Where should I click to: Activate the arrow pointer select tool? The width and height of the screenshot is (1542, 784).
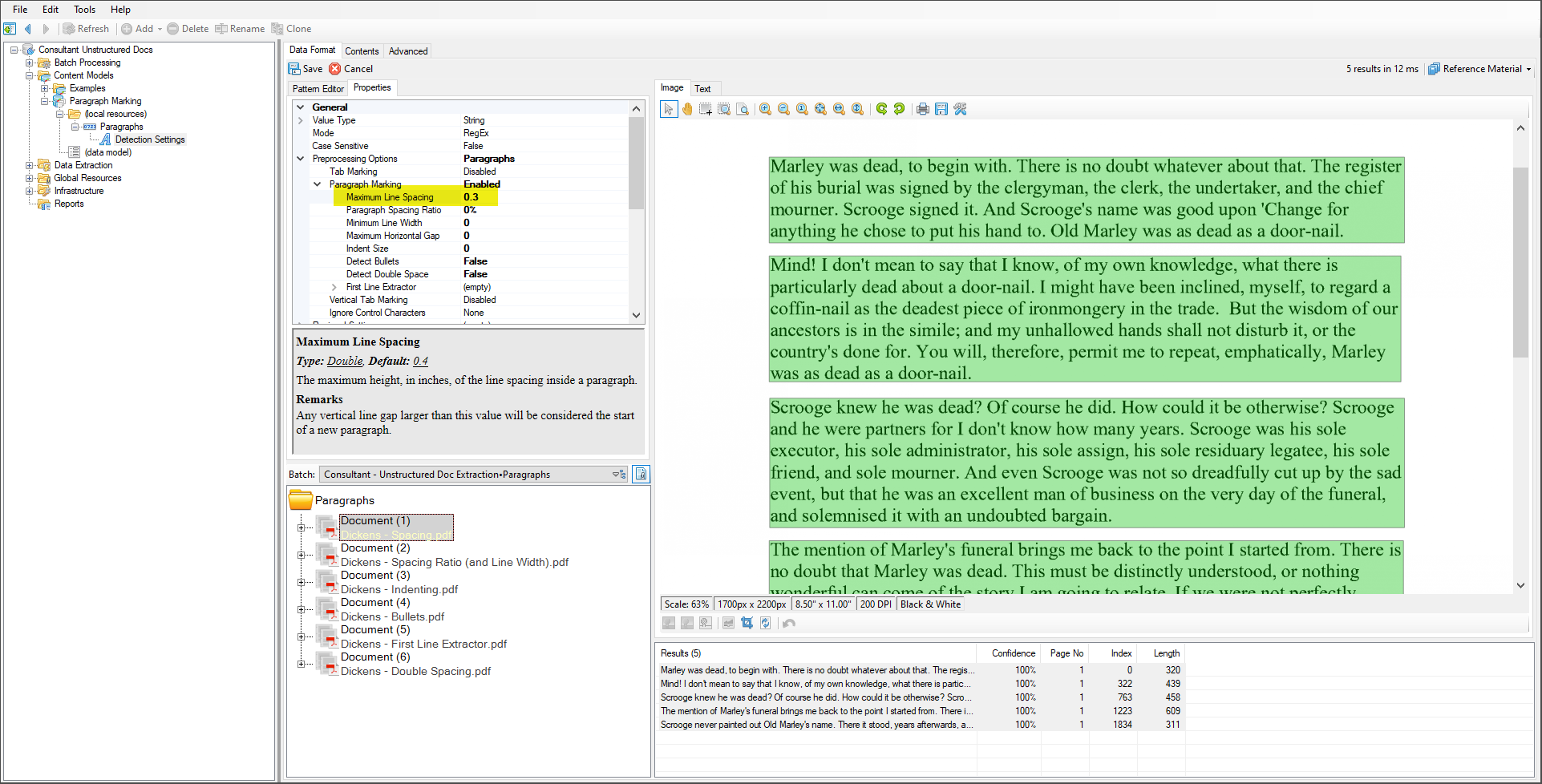pos(668,109)
